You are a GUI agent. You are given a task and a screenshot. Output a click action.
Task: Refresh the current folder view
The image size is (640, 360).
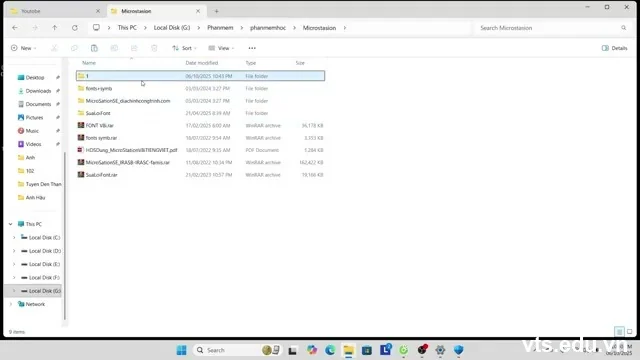click(x=75, y=28)
